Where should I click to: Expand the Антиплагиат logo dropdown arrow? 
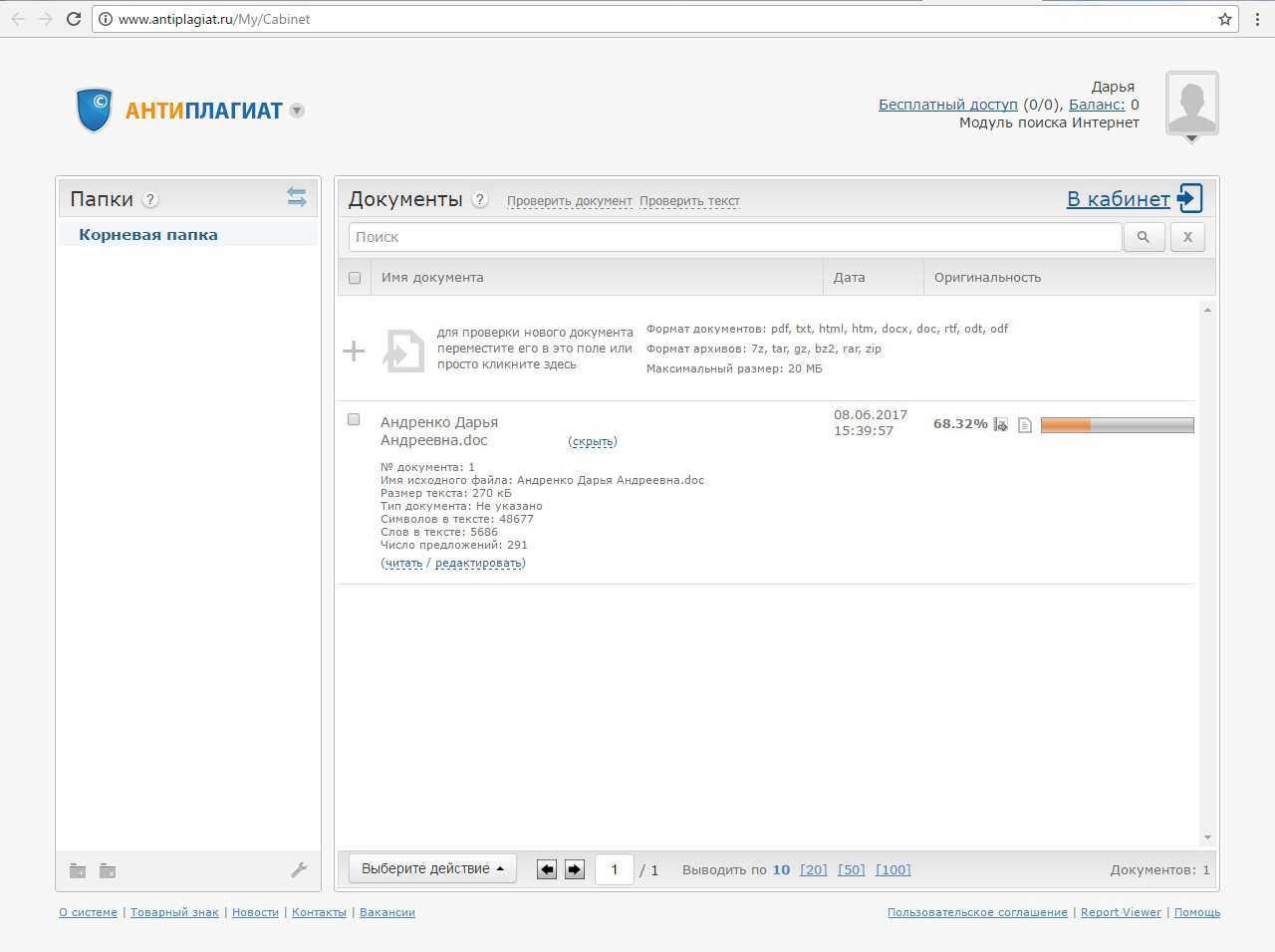click(x=297, y=111)
